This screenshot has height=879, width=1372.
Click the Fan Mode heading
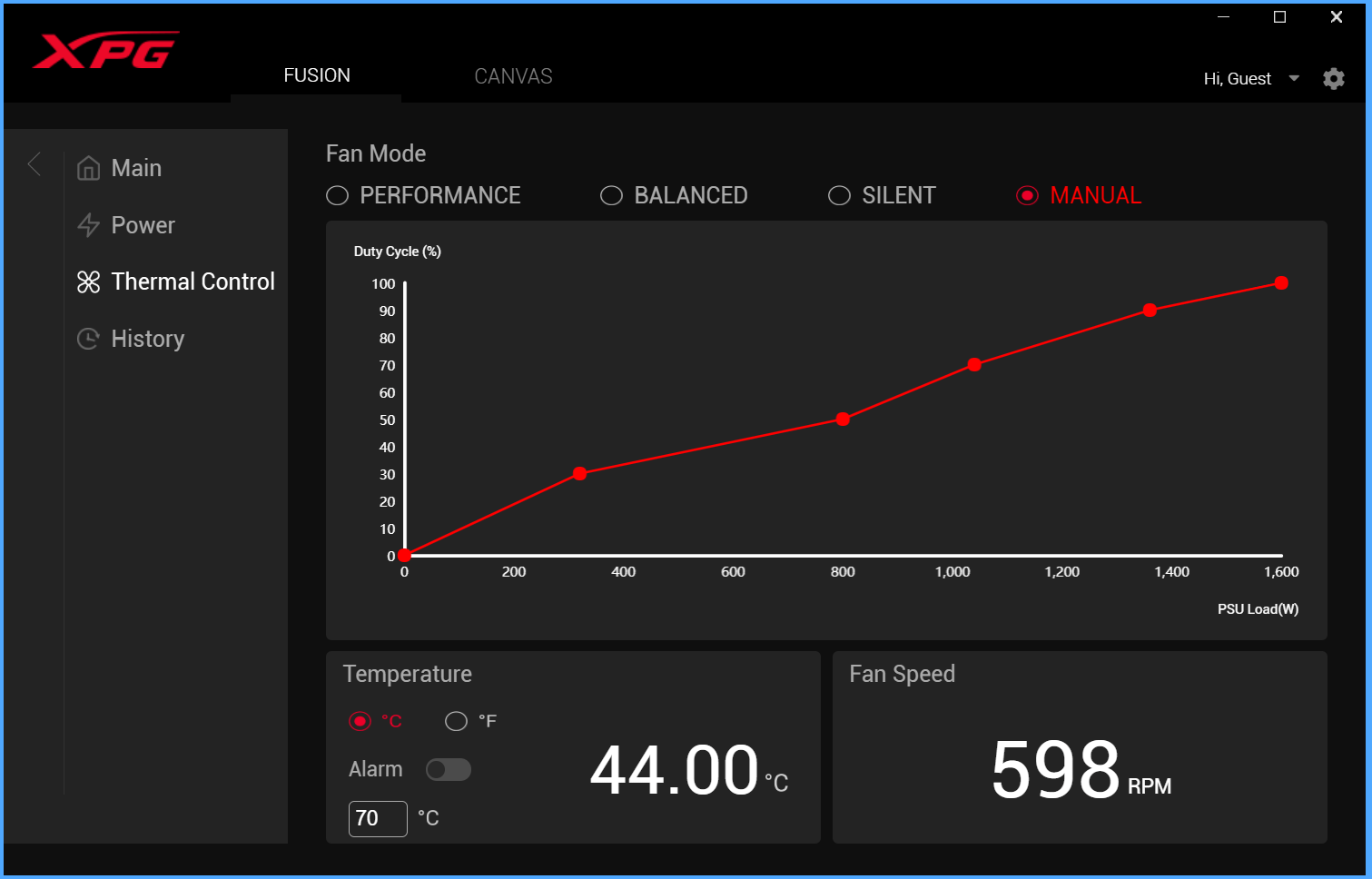tap(376, 153)
